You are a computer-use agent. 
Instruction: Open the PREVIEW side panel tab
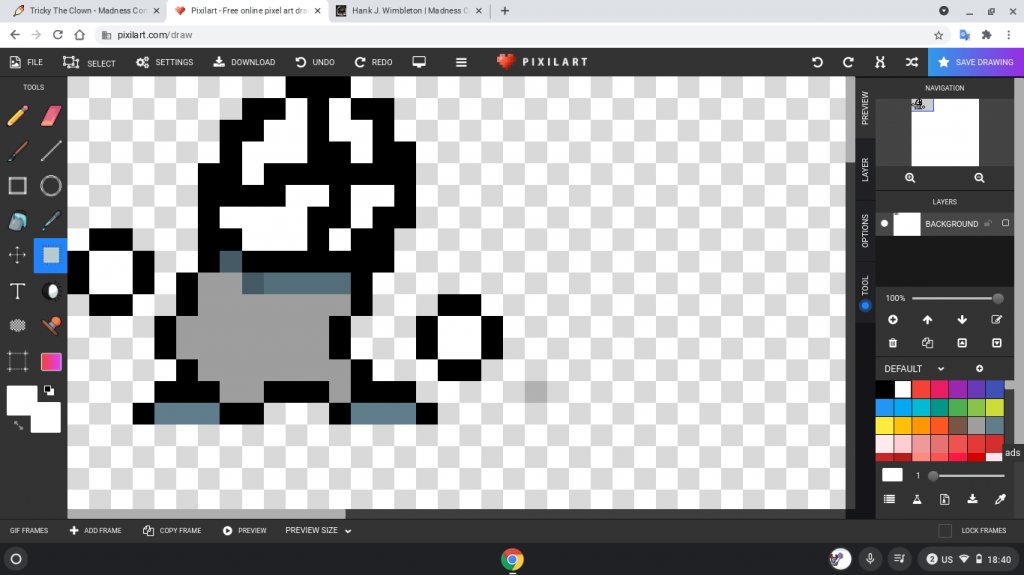click(x=865, y=108)
